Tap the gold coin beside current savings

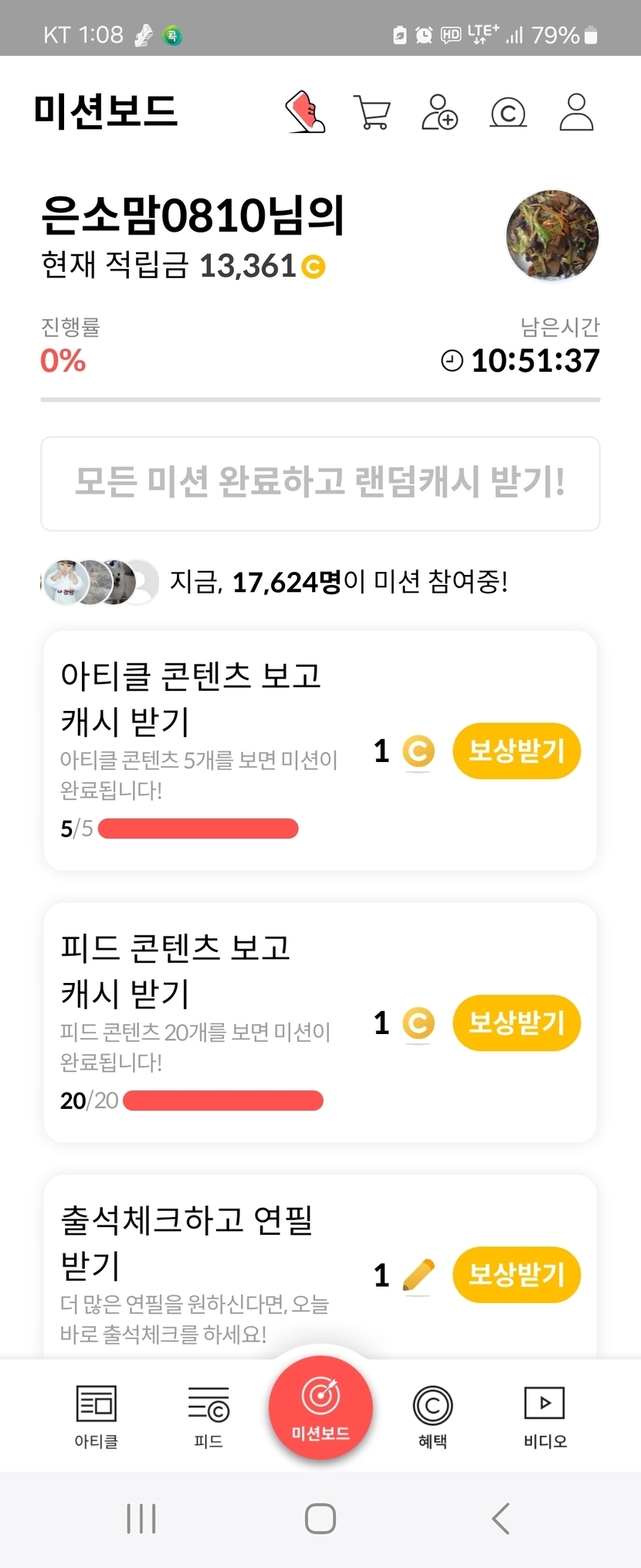click(313, 267)
